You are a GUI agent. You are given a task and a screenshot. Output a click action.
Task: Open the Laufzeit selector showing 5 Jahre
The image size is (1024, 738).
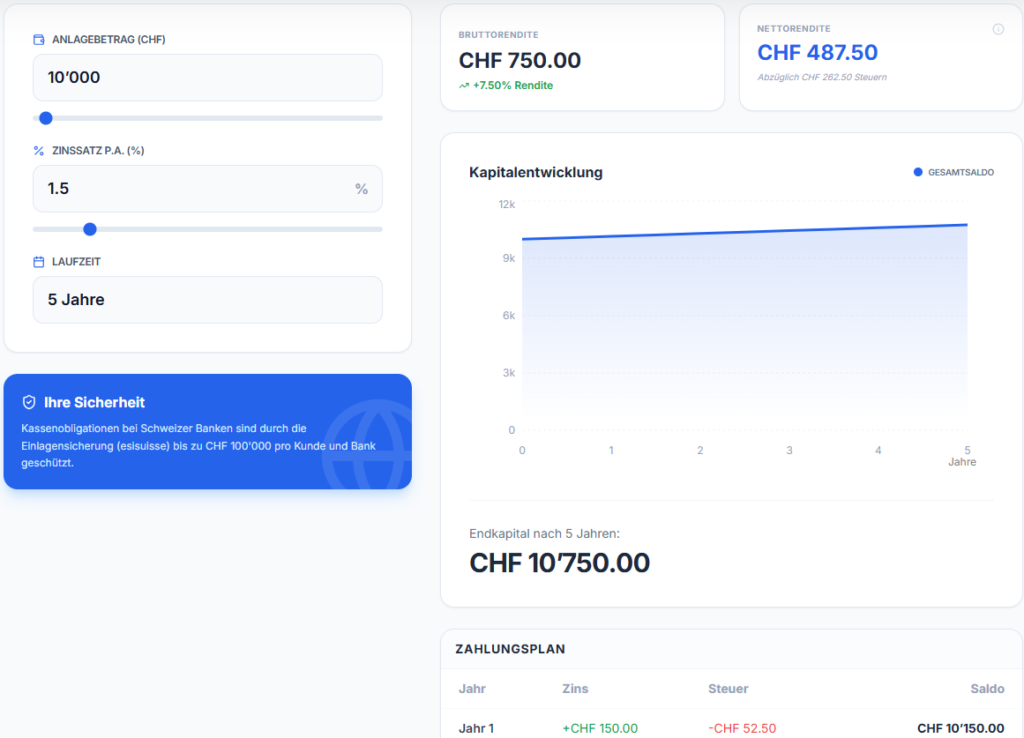[207, 300]
